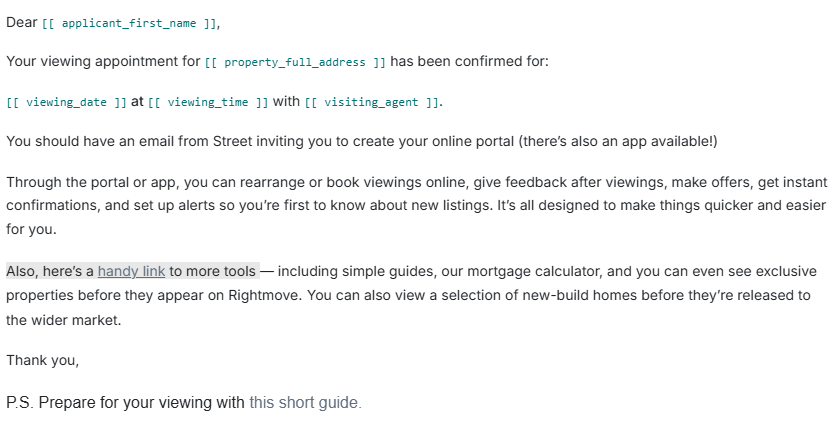This screenshot has height=437, width=837.
Task: Place cursor after 'Dear' greeting word
Action: click(38, 22)
